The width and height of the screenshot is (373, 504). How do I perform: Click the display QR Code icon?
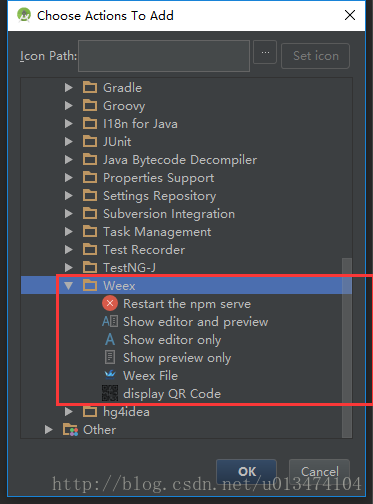pos(110,393)
